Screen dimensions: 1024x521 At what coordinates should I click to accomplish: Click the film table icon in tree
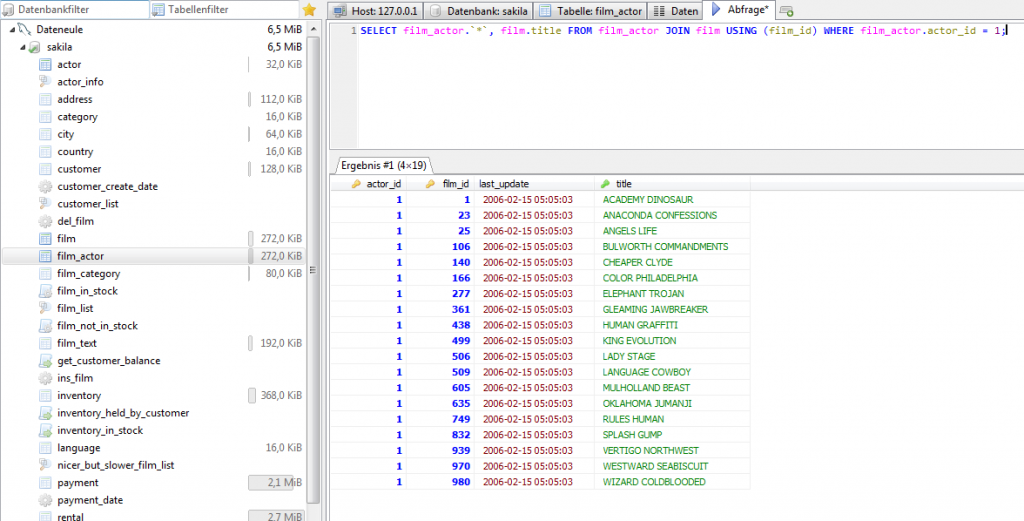click(44, 239)
